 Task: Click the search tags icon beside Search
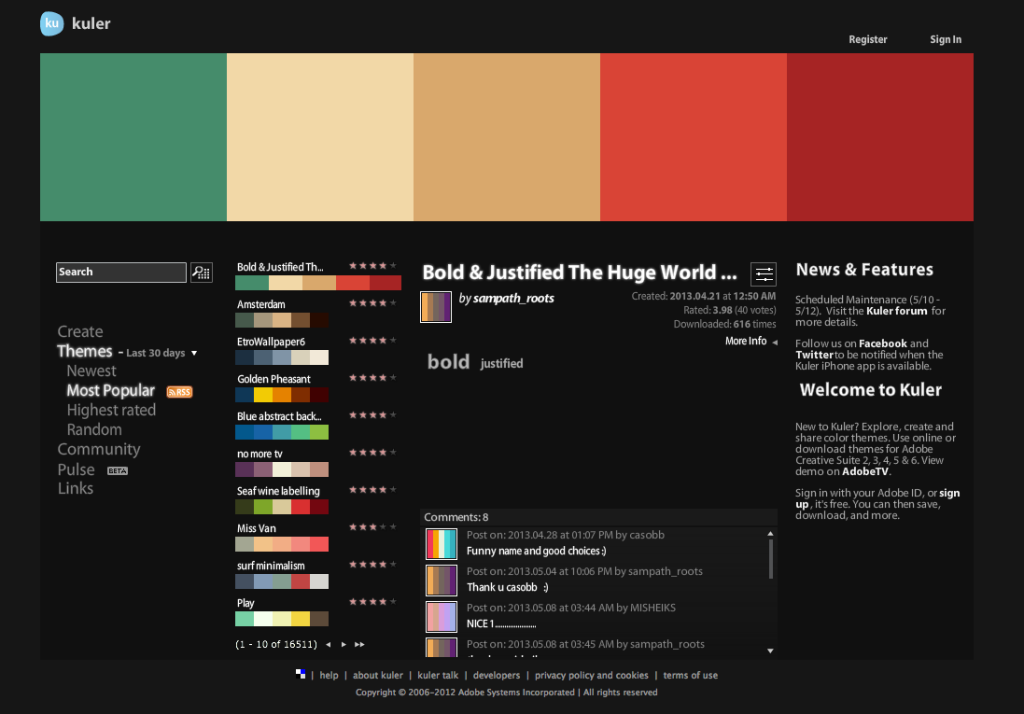pyautogui.click(x=201, y=272)
